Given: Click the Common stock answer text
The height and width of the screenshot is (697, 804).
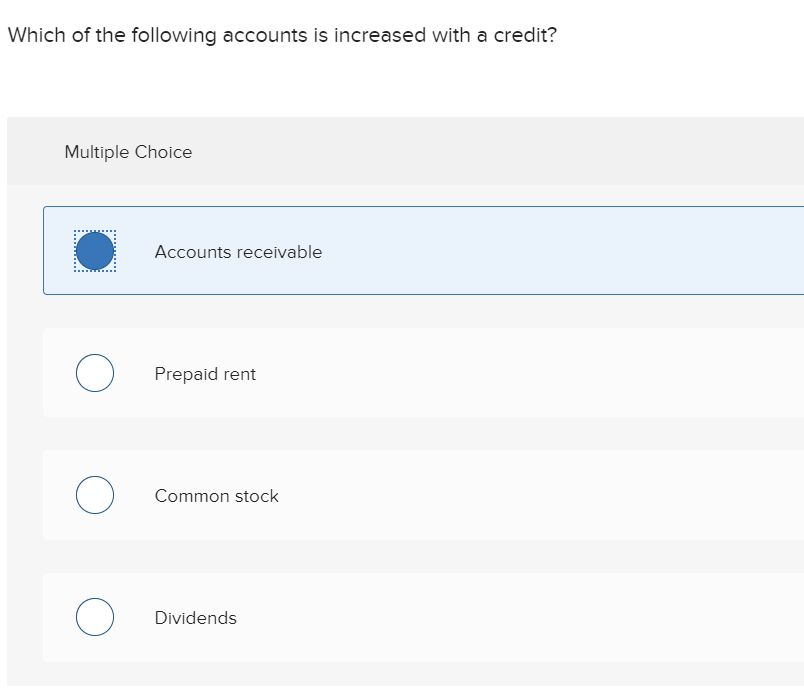Looking at the screenshot, I should click(216, 496).
